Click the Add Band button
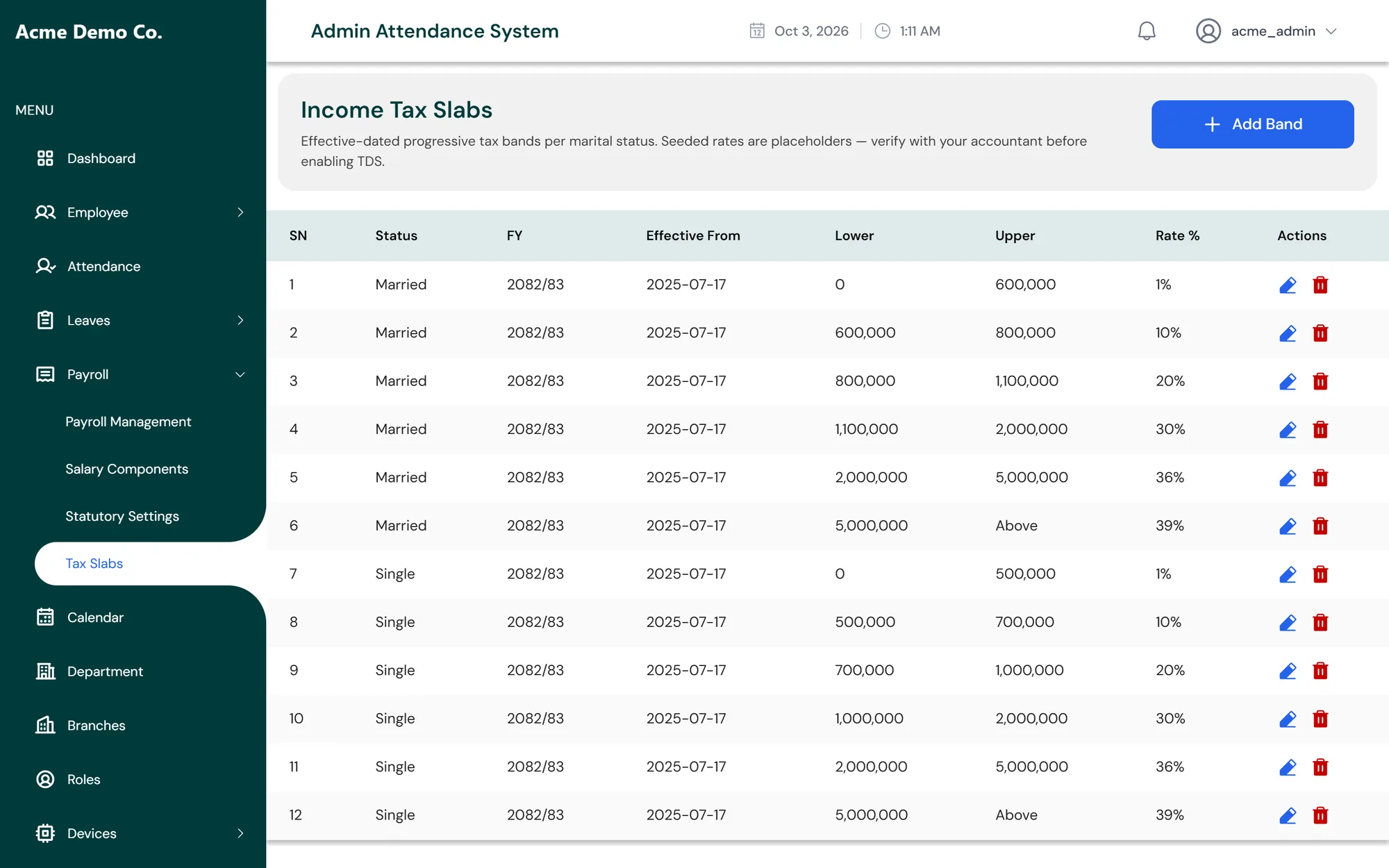The image size is (1389, 868). 1252,124
